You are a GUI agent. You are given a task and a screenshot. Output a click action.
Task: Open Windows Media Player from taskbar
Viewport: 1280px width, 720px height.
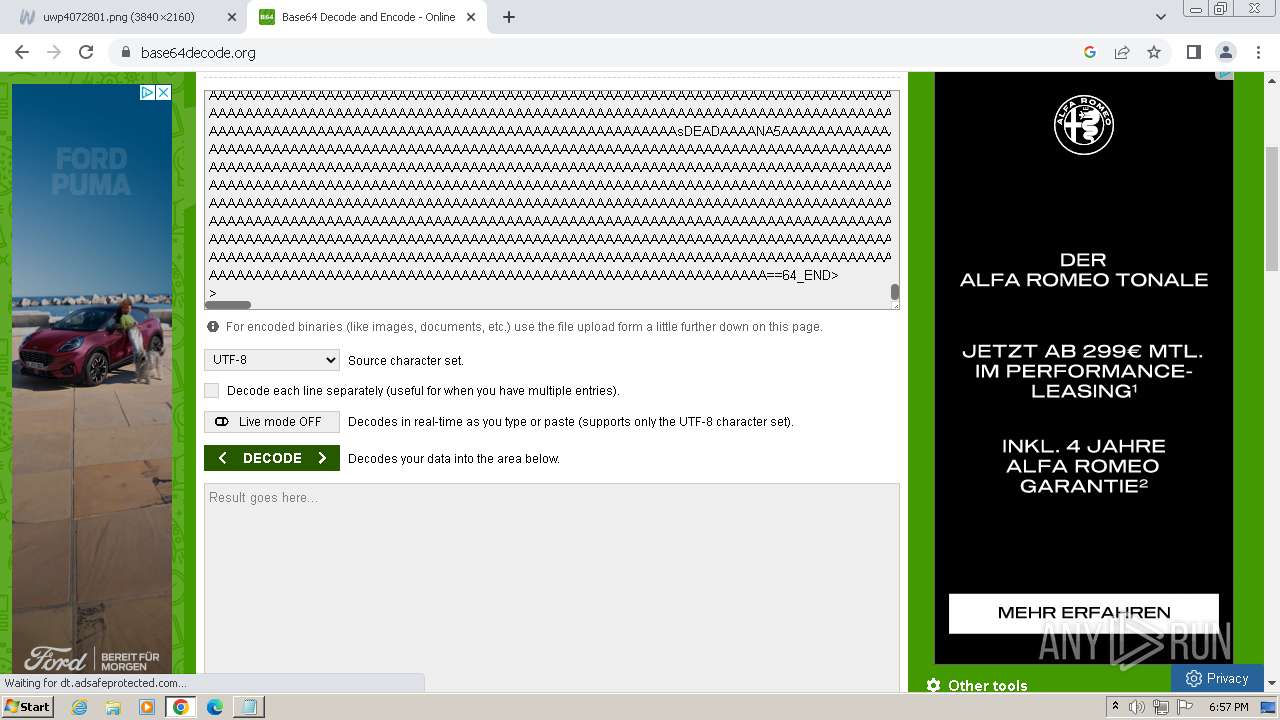point(147,707)
